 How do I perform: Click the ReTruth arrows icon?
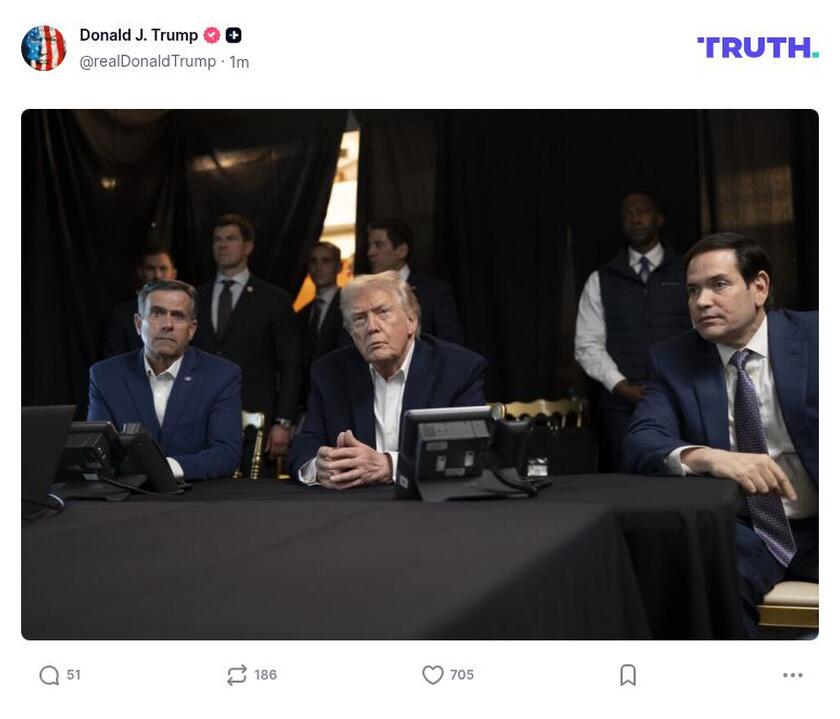235,675
